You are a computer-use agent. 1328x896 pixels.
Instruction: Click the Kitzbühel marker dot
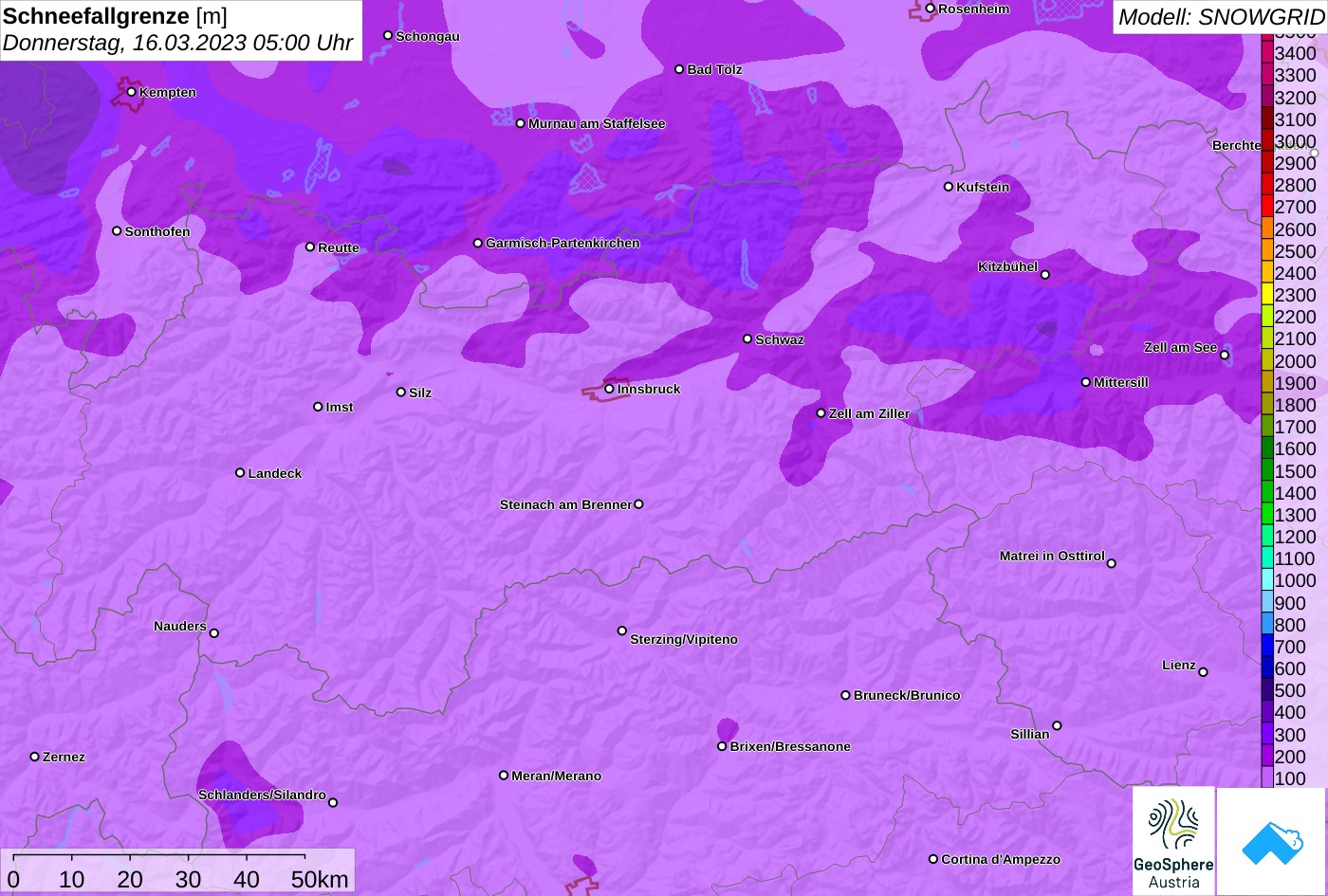pyautogui.click(x=1045, y=275)
